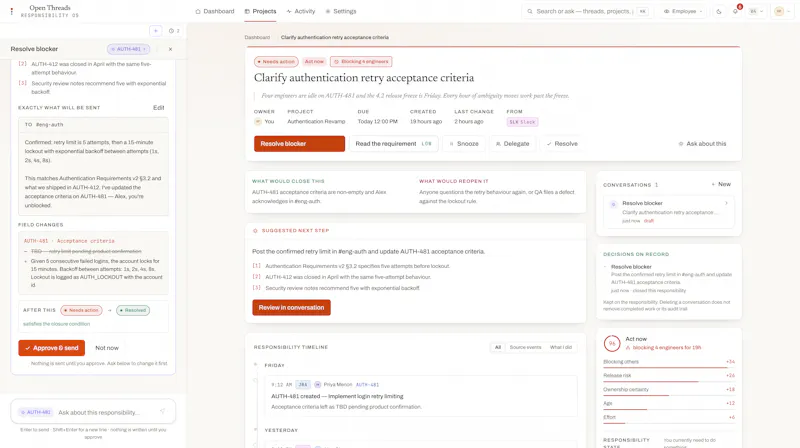Open the user avatar menu
Viewport: 800px width, 448px height.
point(782,11)
